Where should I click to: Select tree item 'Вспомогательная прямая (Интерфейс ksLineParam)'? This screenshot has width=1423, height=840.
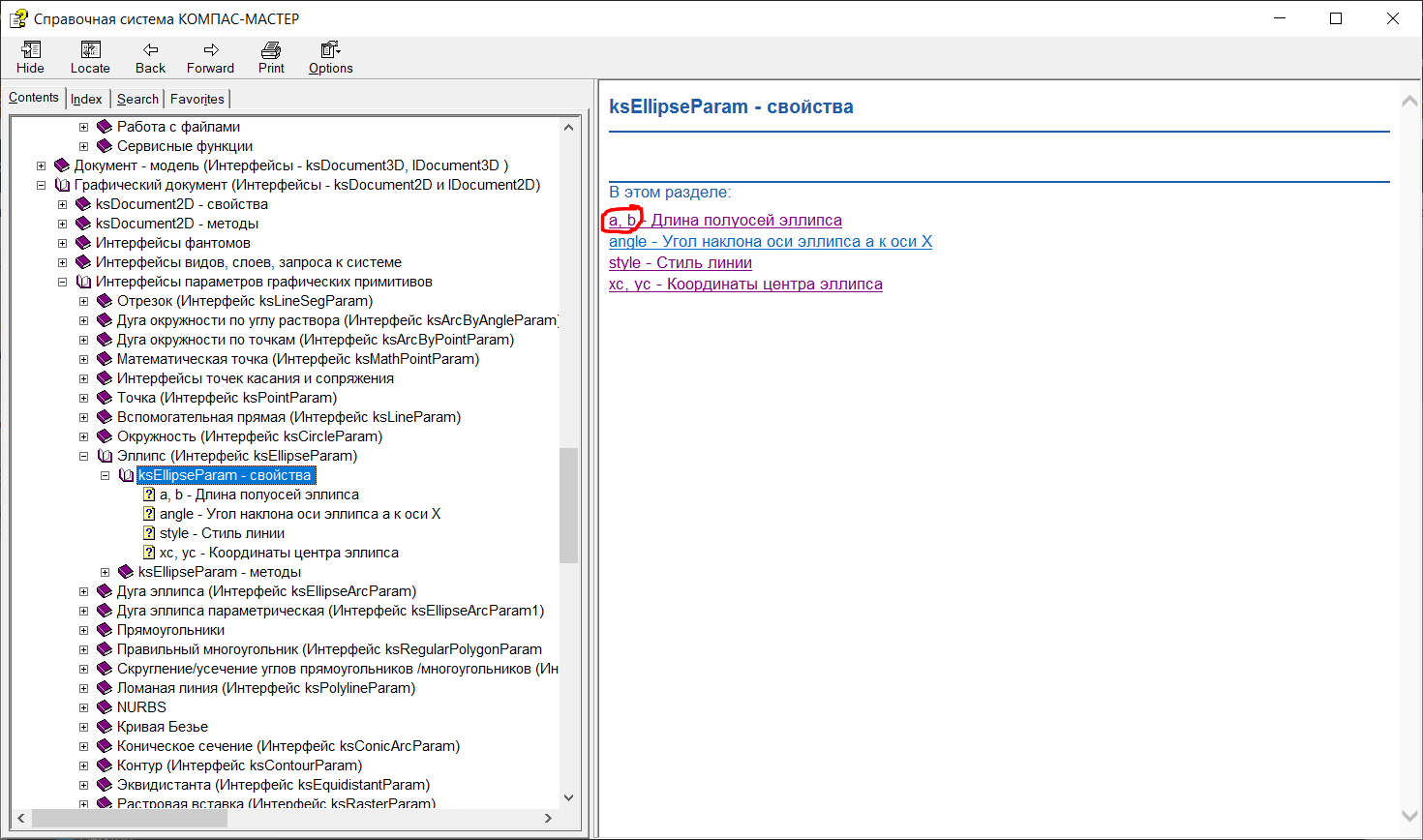click(x=288, y=417)
